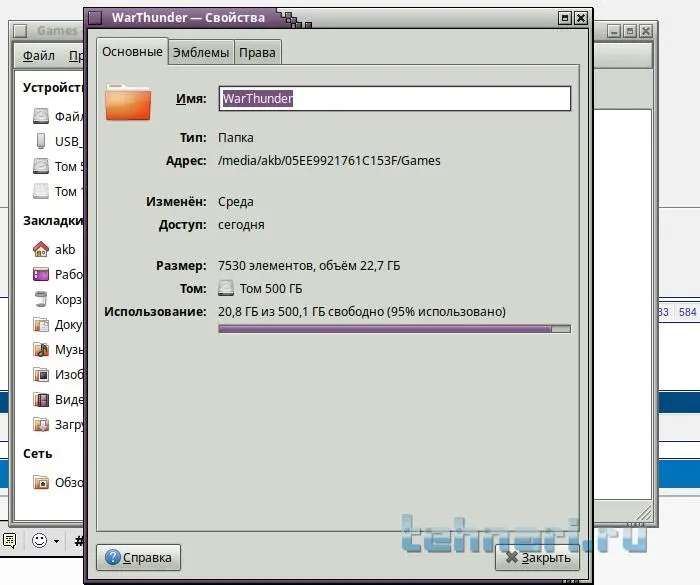Screen dimensions: 700x585
Task: Click the Обзо... network browse icon
Action: pyautogui.click(x=41, y=482)
